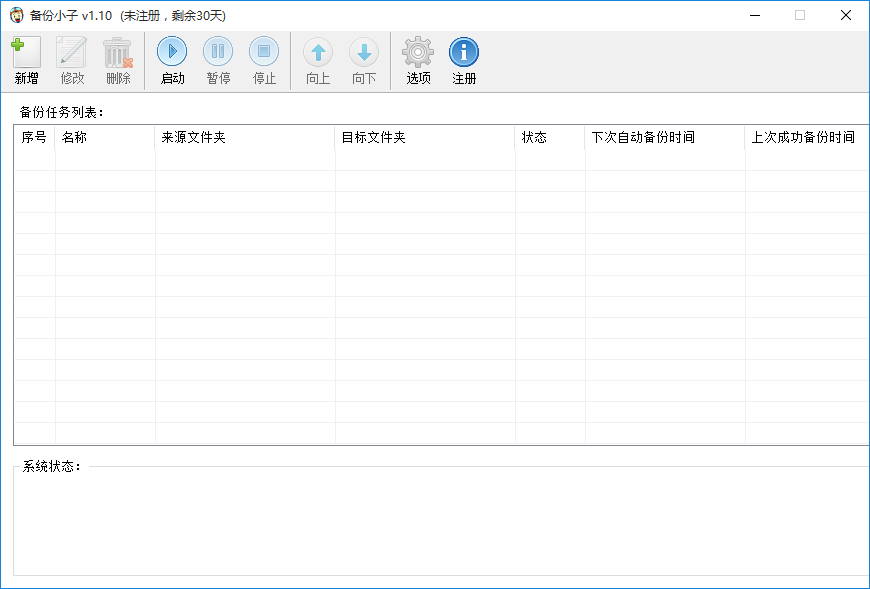This screenshot has height=589, width=870.
Task: Click the 下次自动备份时间 column header
Action: (665, 138)
